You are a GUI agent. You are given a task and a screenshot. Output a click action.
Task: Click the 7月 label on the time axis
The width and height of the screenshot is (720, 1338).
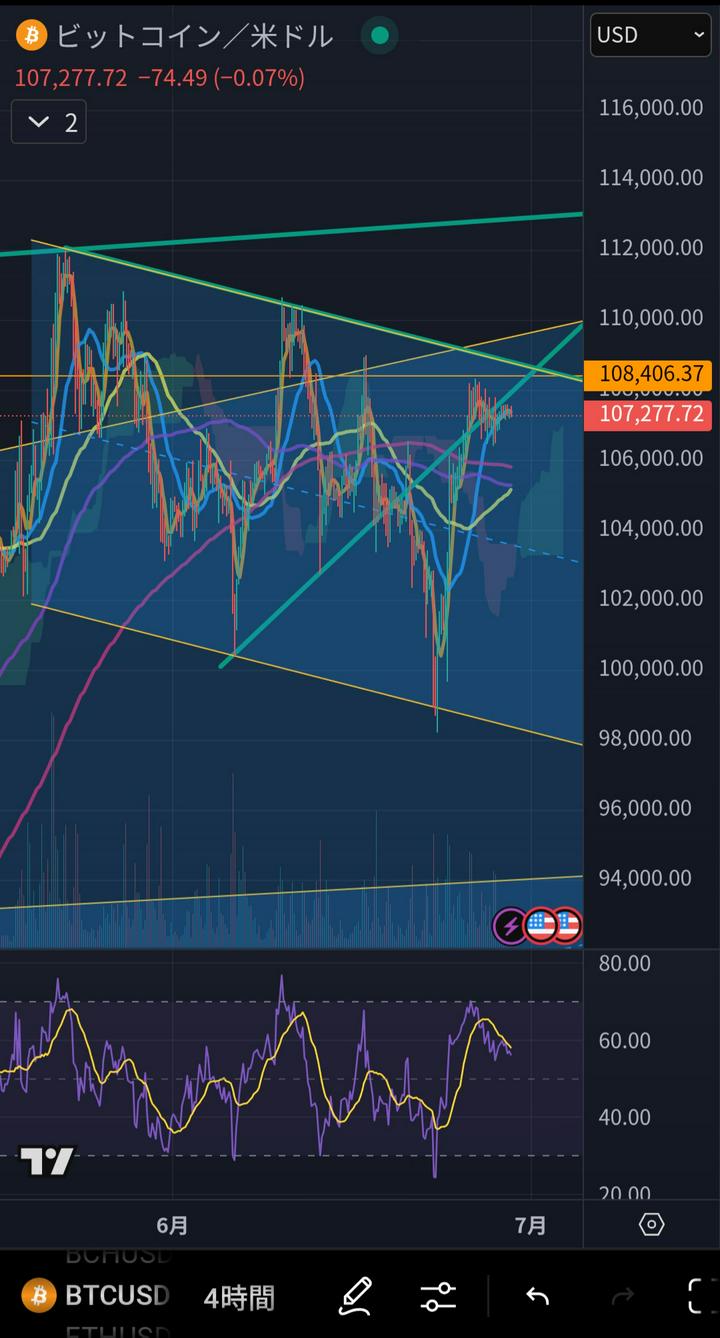point(530,1225)
